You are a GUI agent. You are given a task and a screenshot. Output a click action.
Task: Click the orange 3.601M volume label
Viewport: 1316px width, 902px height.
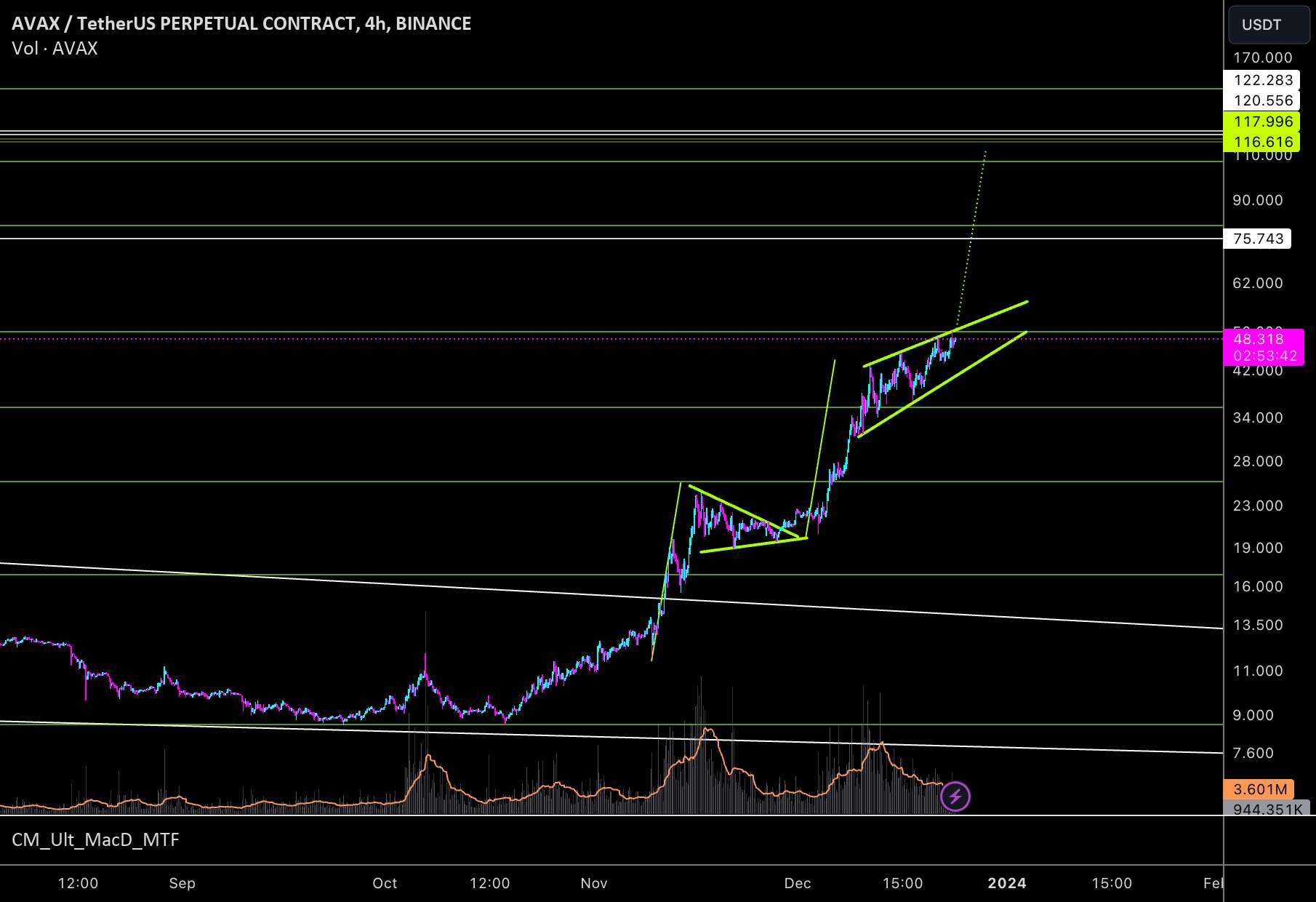[1260, 789]
